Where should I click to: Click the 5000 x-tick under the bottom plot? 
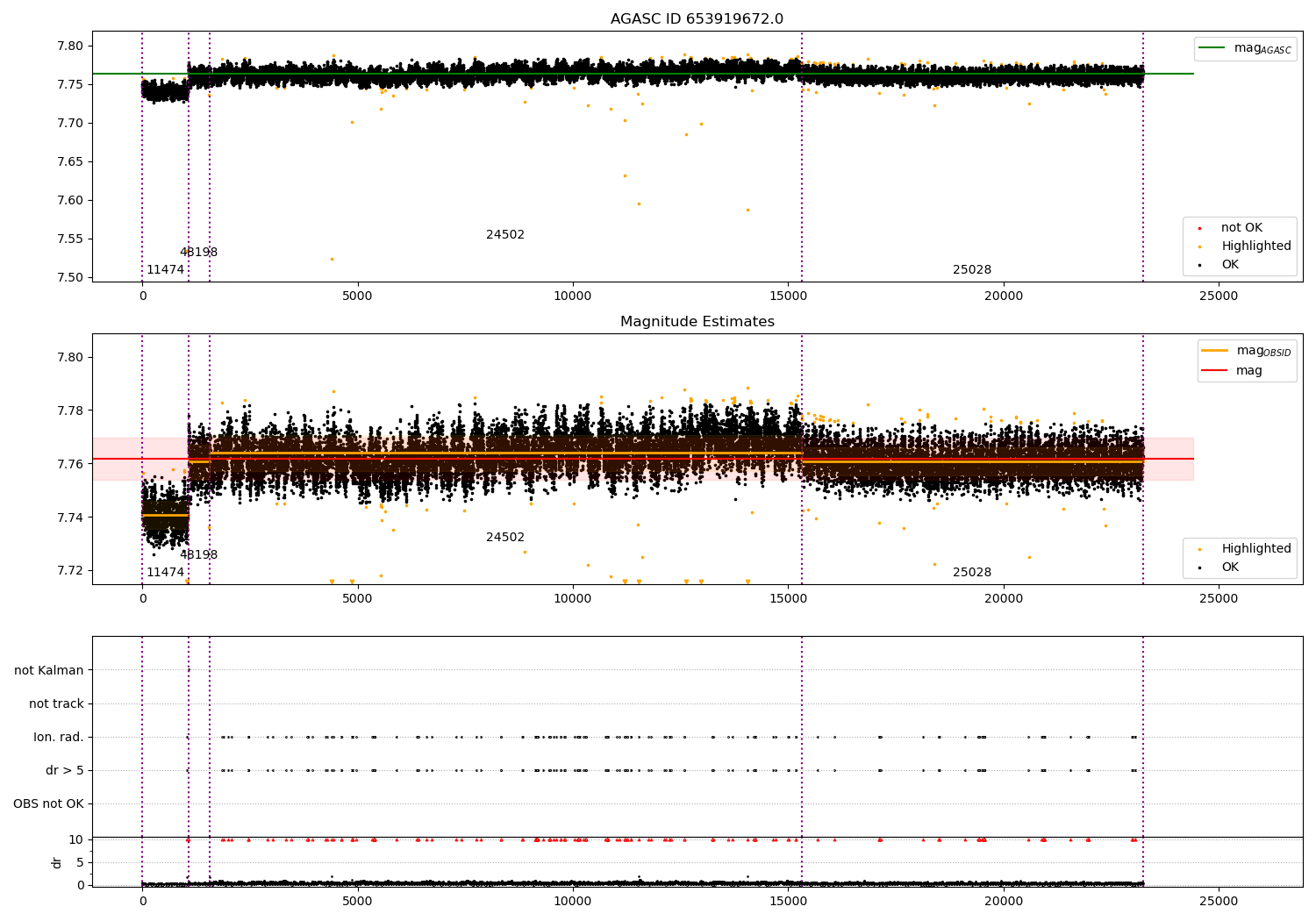click(357, 902)
